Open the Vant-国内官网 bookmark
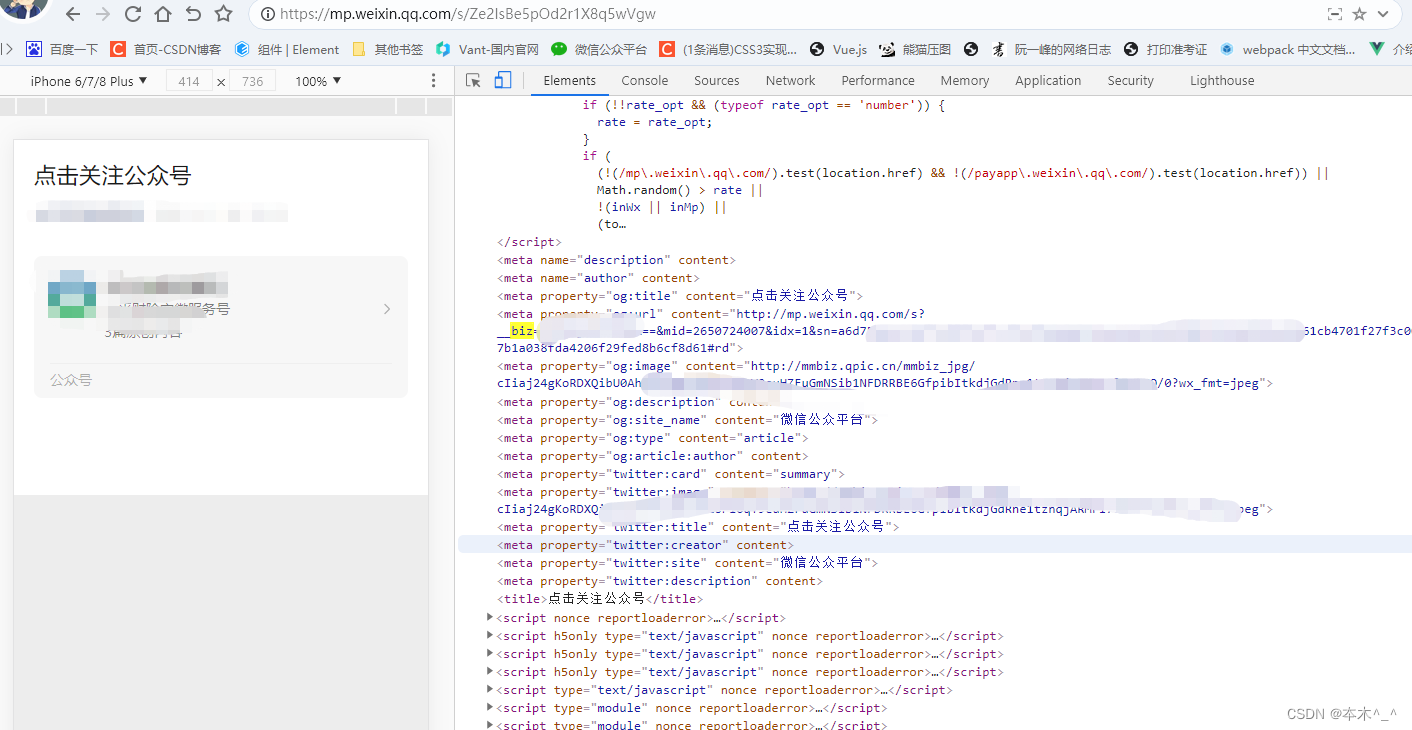The width and height of the screenshot is (1412, 730). tap(487, 49)
